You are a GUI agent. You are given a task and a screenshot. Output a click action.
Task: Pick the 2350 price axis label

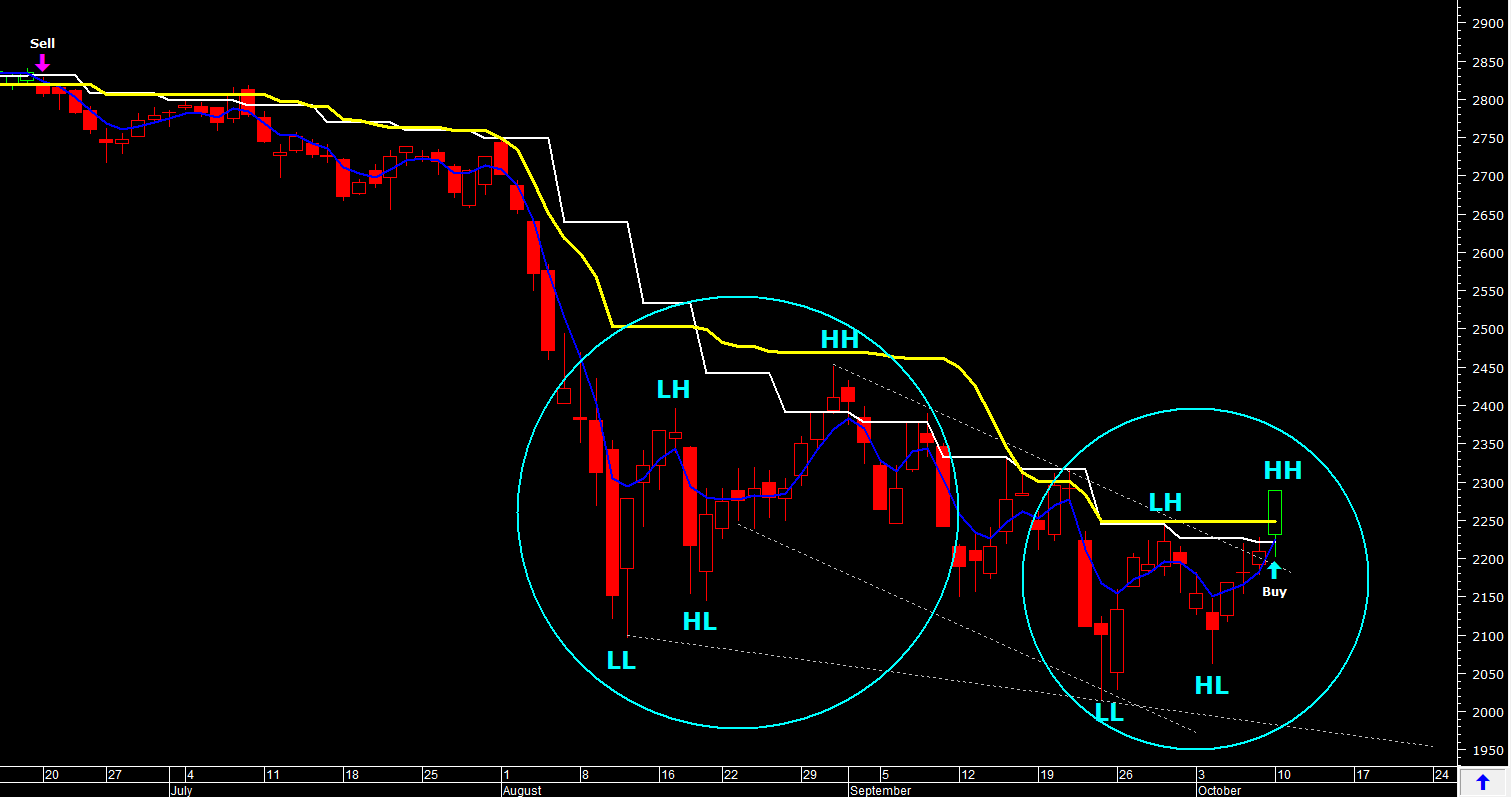pos(1487,444)
